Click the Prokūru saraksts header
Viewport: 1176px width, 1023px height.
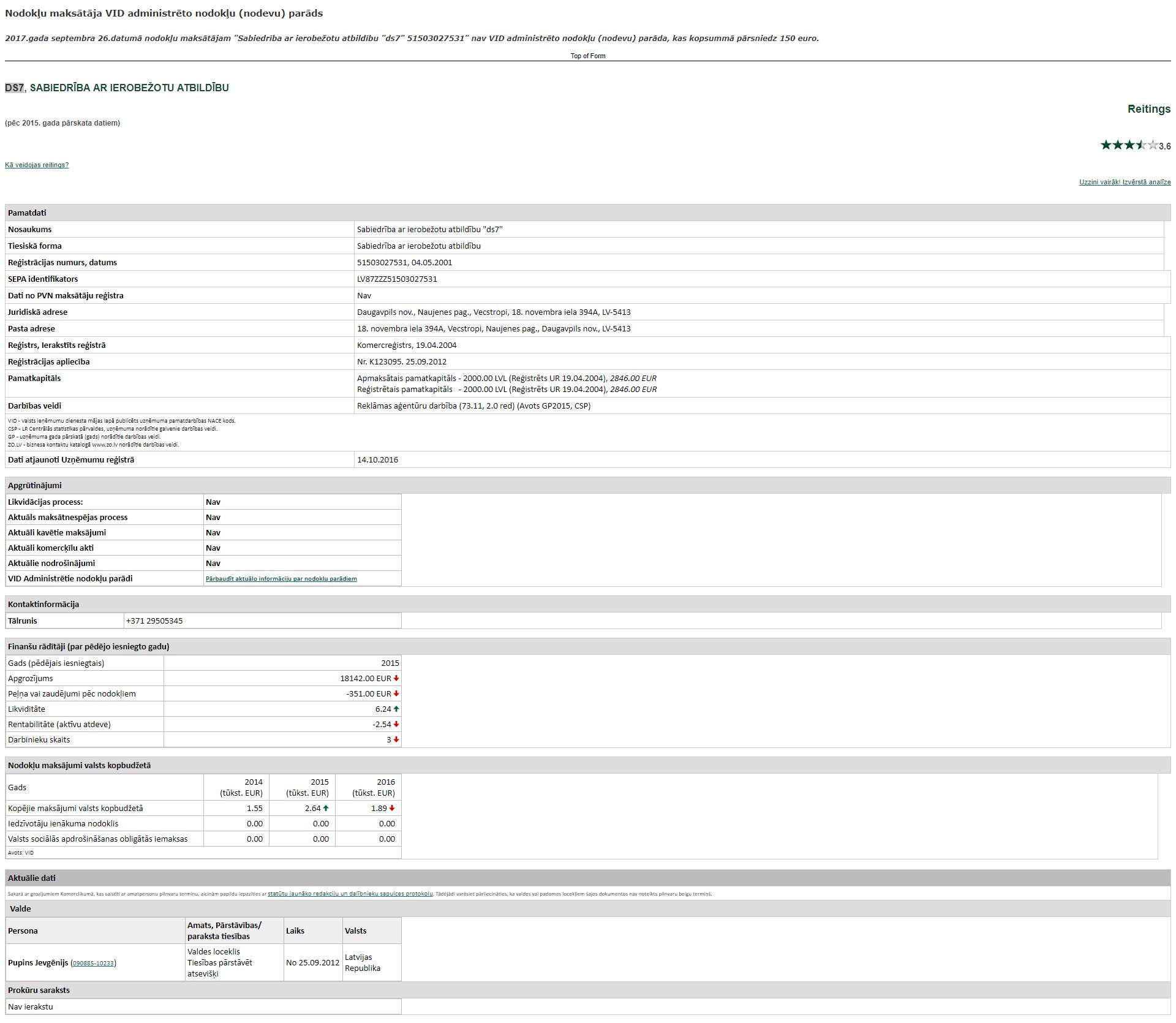(39, 990)
